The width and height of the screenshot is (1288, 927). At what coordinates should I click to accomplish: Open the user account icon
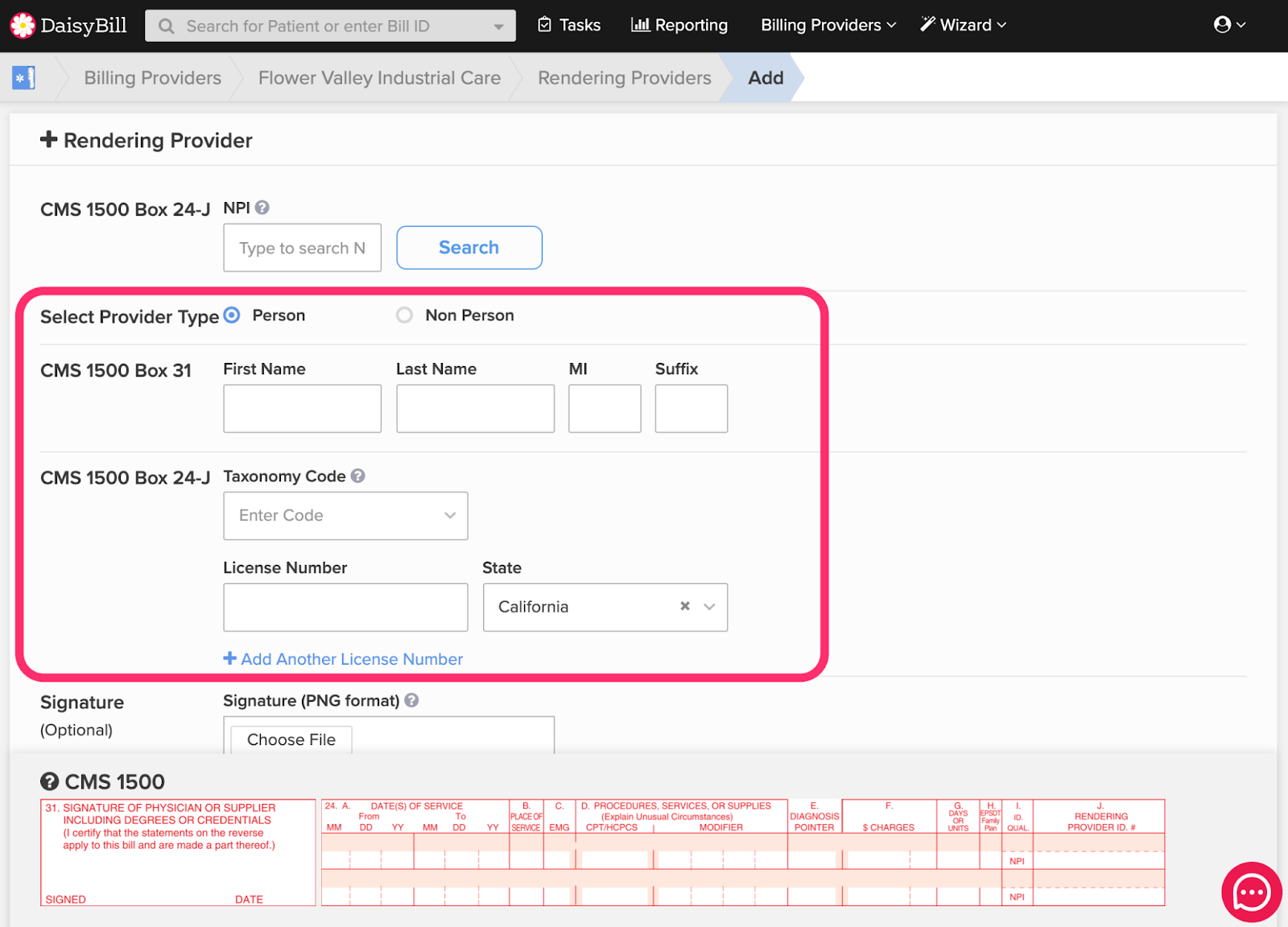pos(1224,25)
